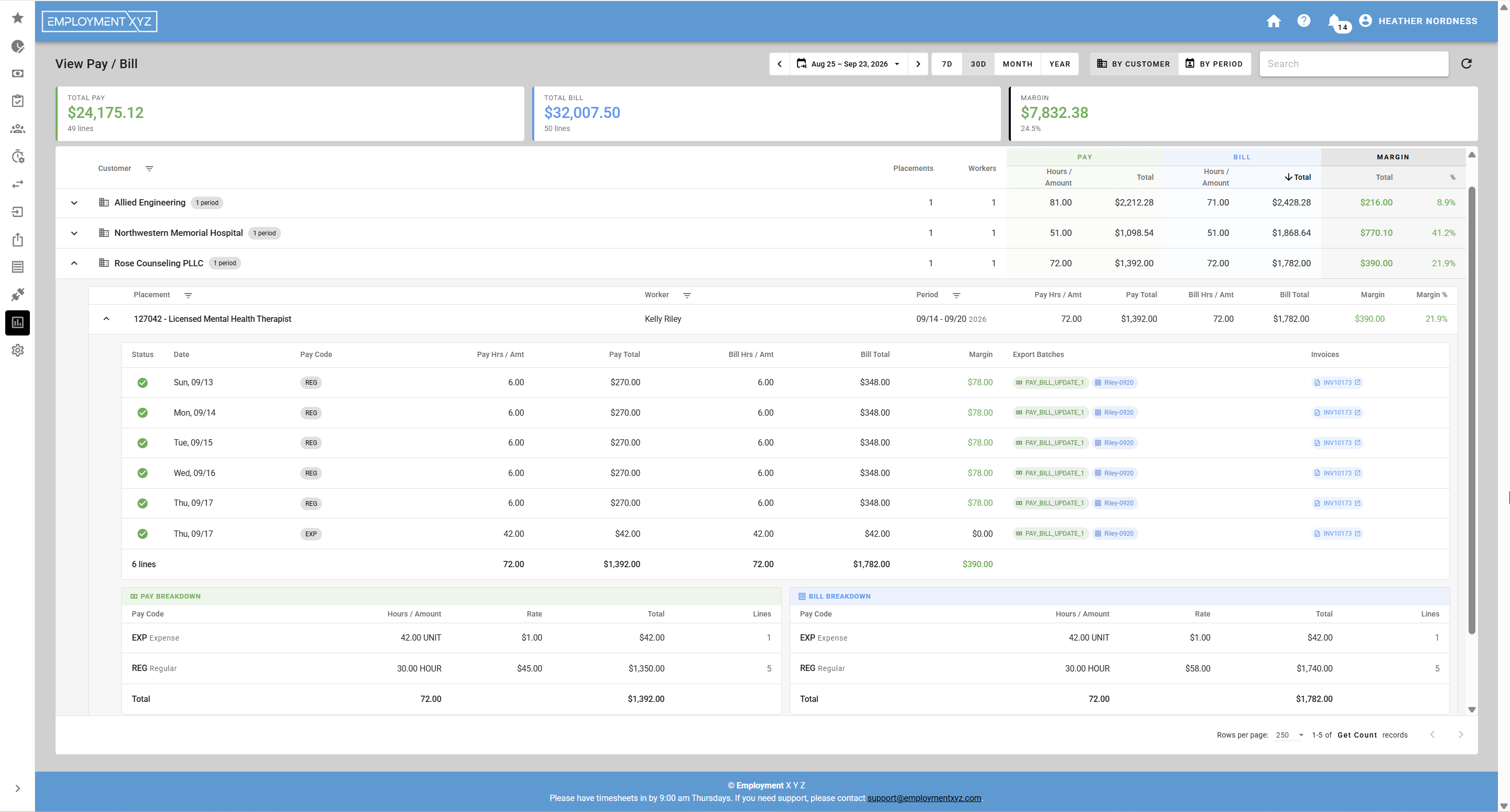Click the Customer column filter icon

(x=149, y=169)
